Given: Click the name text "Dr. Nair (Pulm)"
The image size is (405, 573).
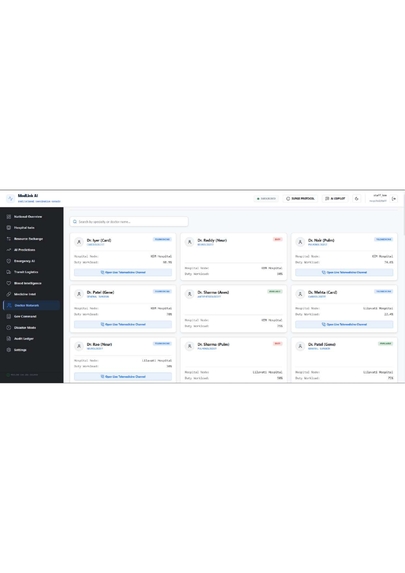Looking at the screenshot, I should click(321, 240).
